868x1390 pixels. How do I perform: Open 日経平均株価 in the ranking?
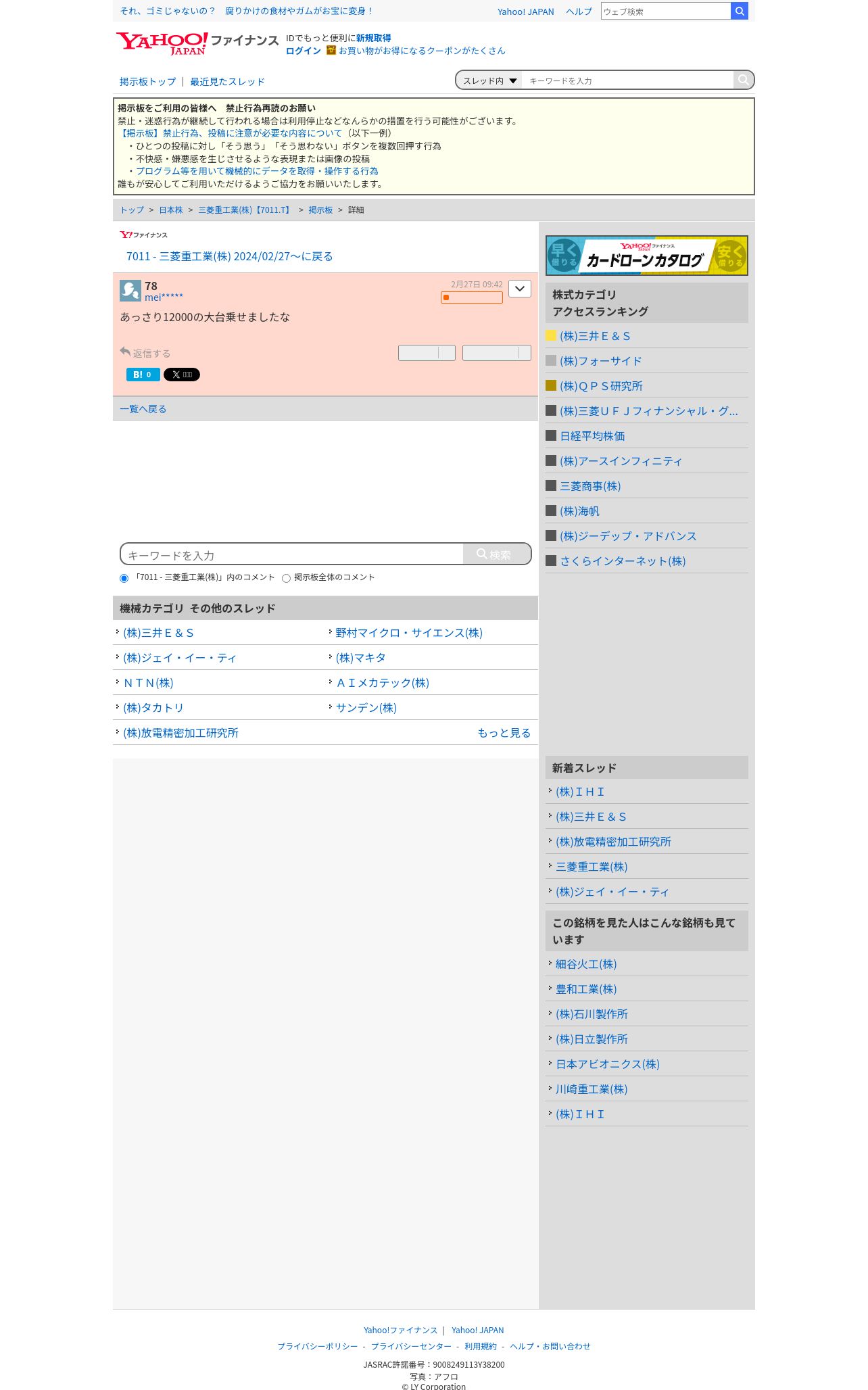[592, 436]
